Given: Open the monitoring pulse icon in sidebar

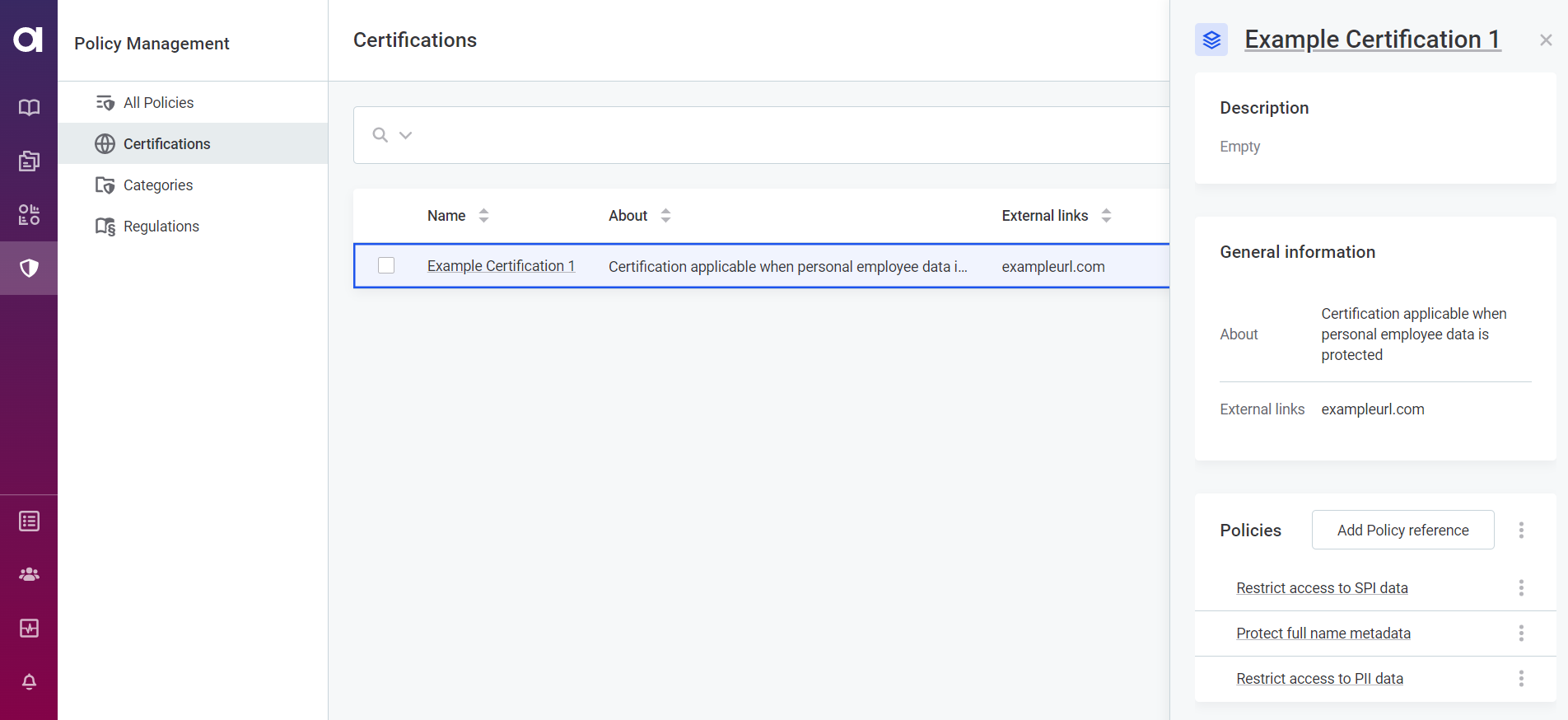Looking at the screenshot, I should [x=29, y=629].
